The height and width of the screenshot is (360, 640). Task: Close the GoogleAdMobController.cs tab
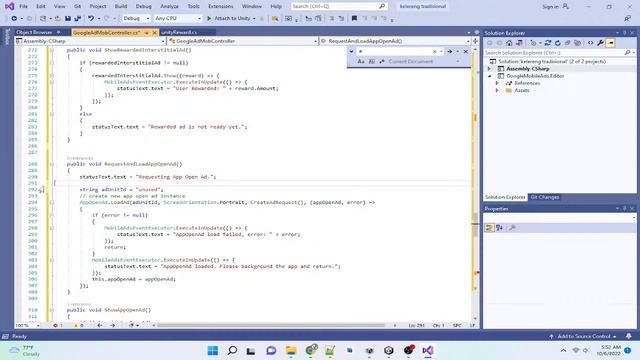[155, 33]
